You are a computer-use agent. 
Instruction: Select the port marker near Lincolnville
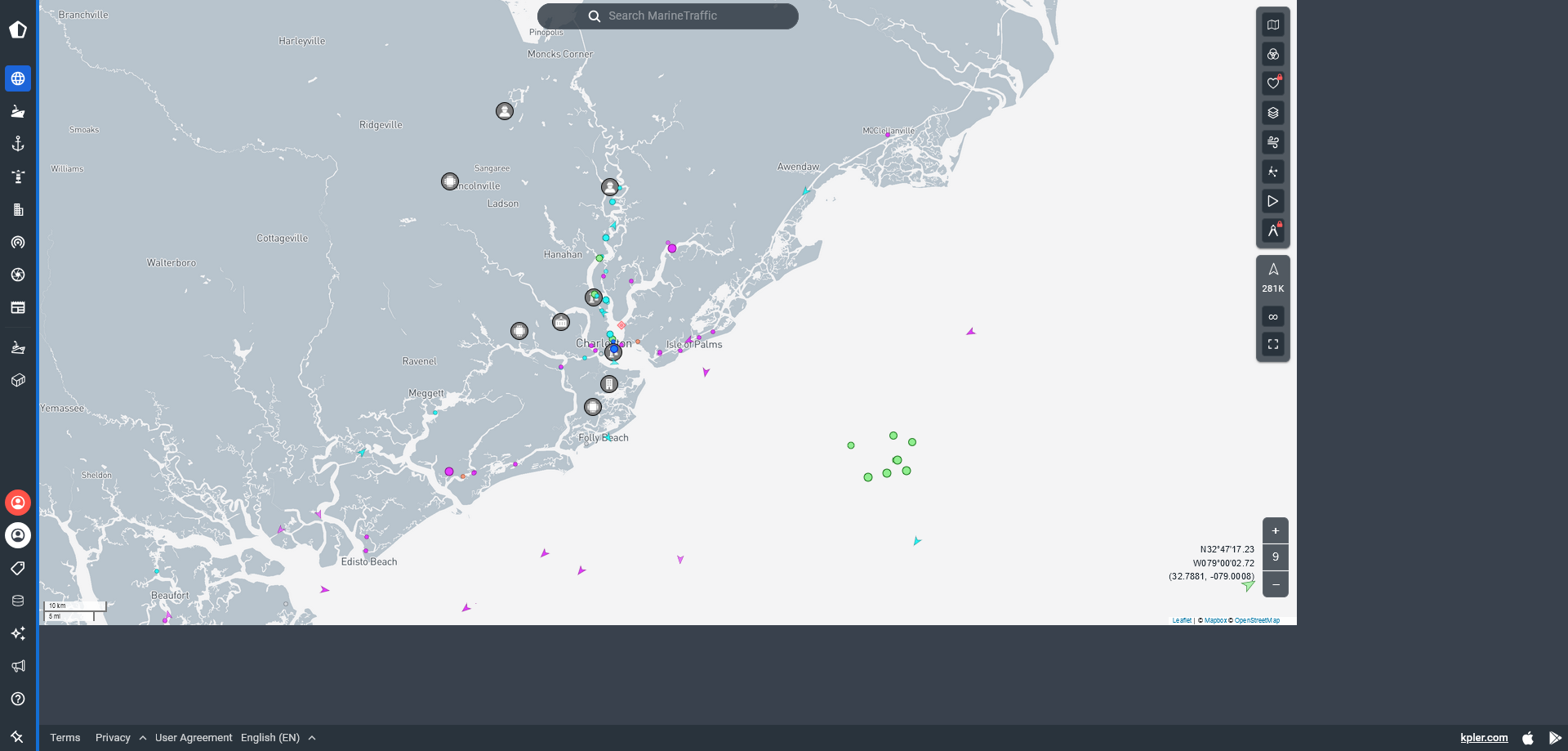pyautogui.click(x=450, y=181)
